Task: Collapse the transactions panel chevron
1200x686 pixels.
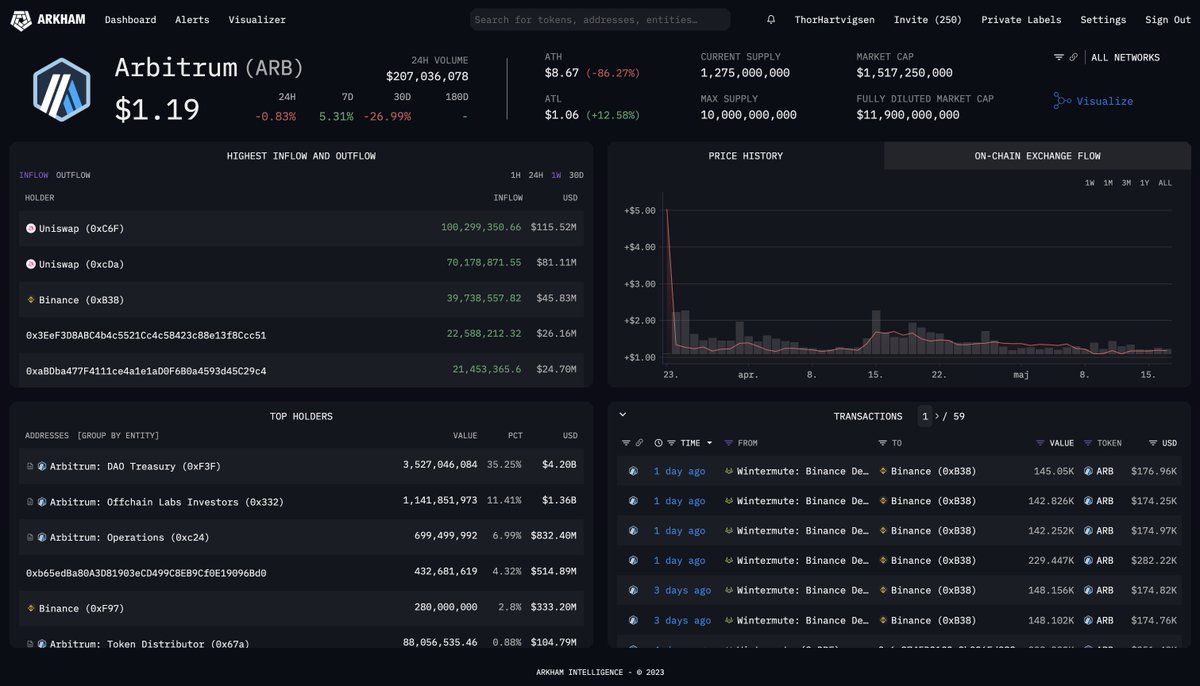Action: [622, 413]
